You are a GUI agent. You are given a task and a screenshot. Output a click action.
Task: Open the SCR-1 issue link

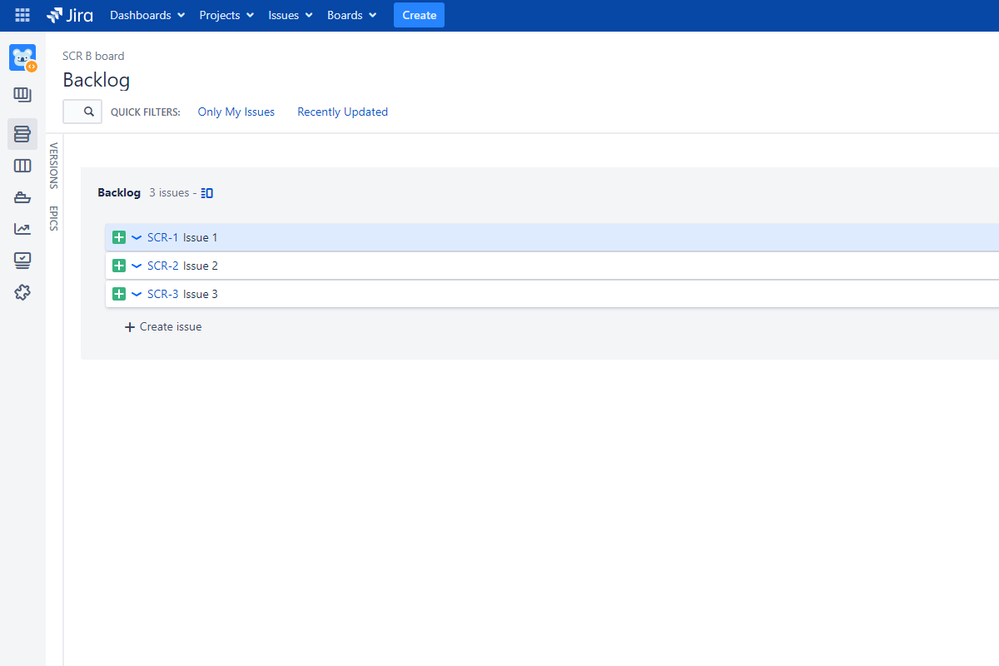point(162,237)
